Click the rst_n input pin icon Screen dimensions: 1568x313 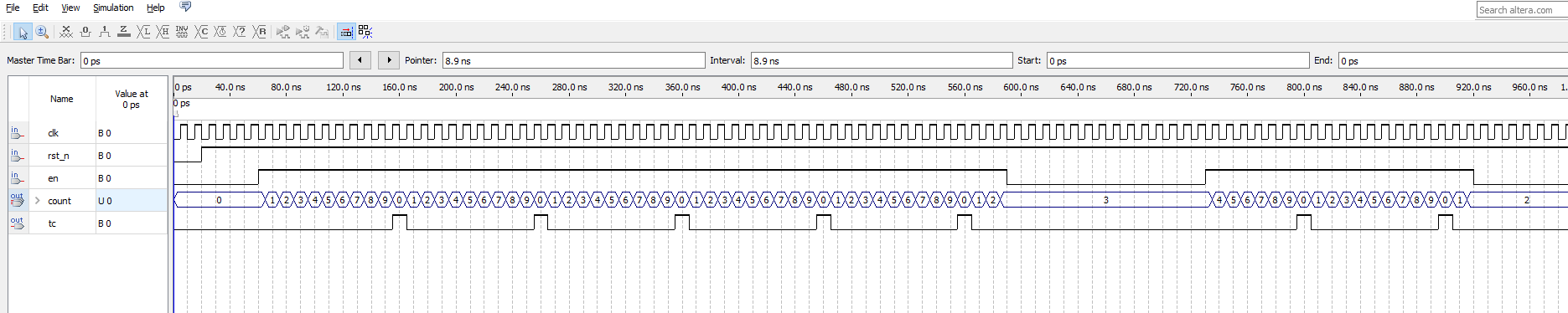18,156
